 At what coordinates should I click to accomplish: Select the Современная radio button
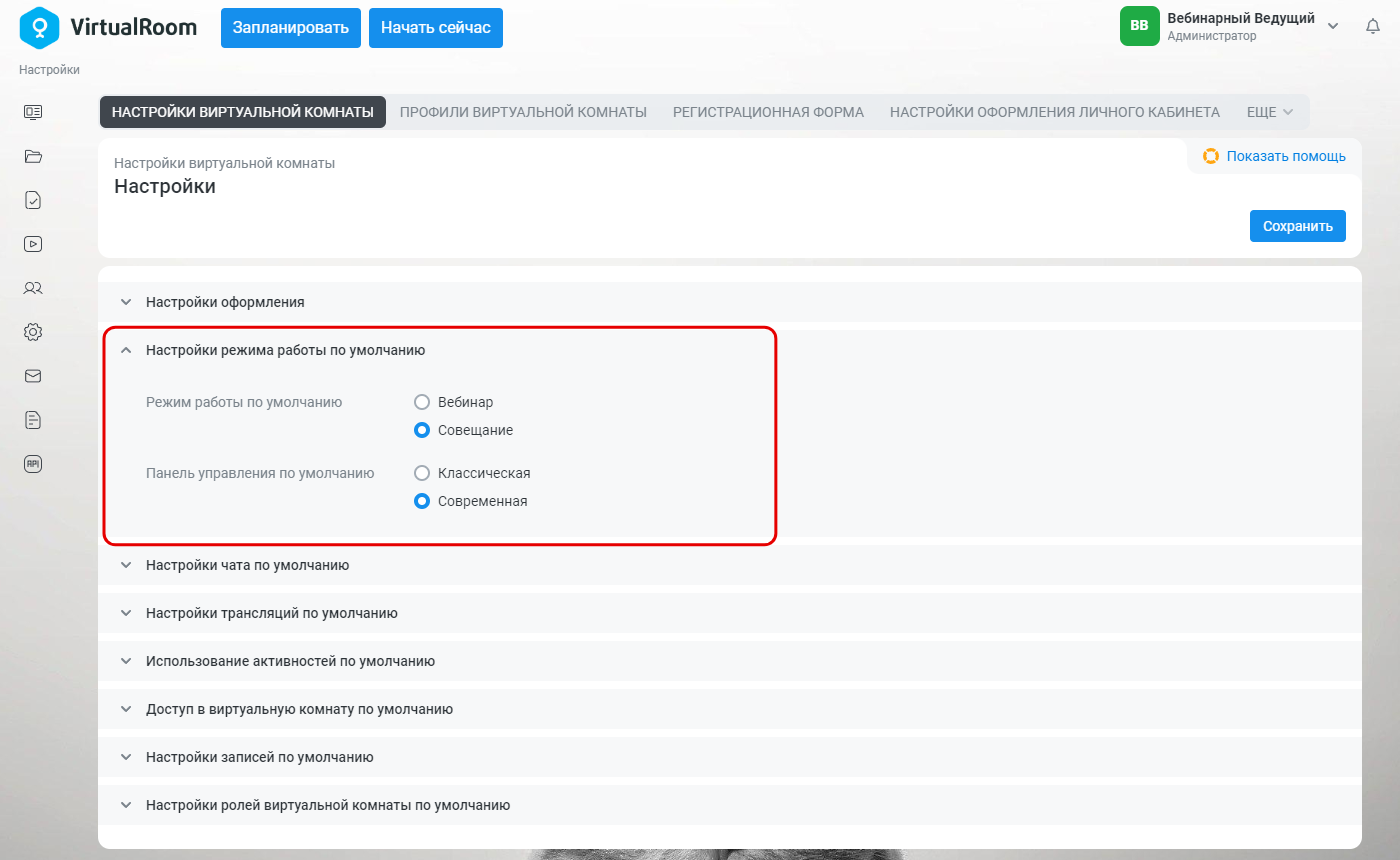coord(422,501)
